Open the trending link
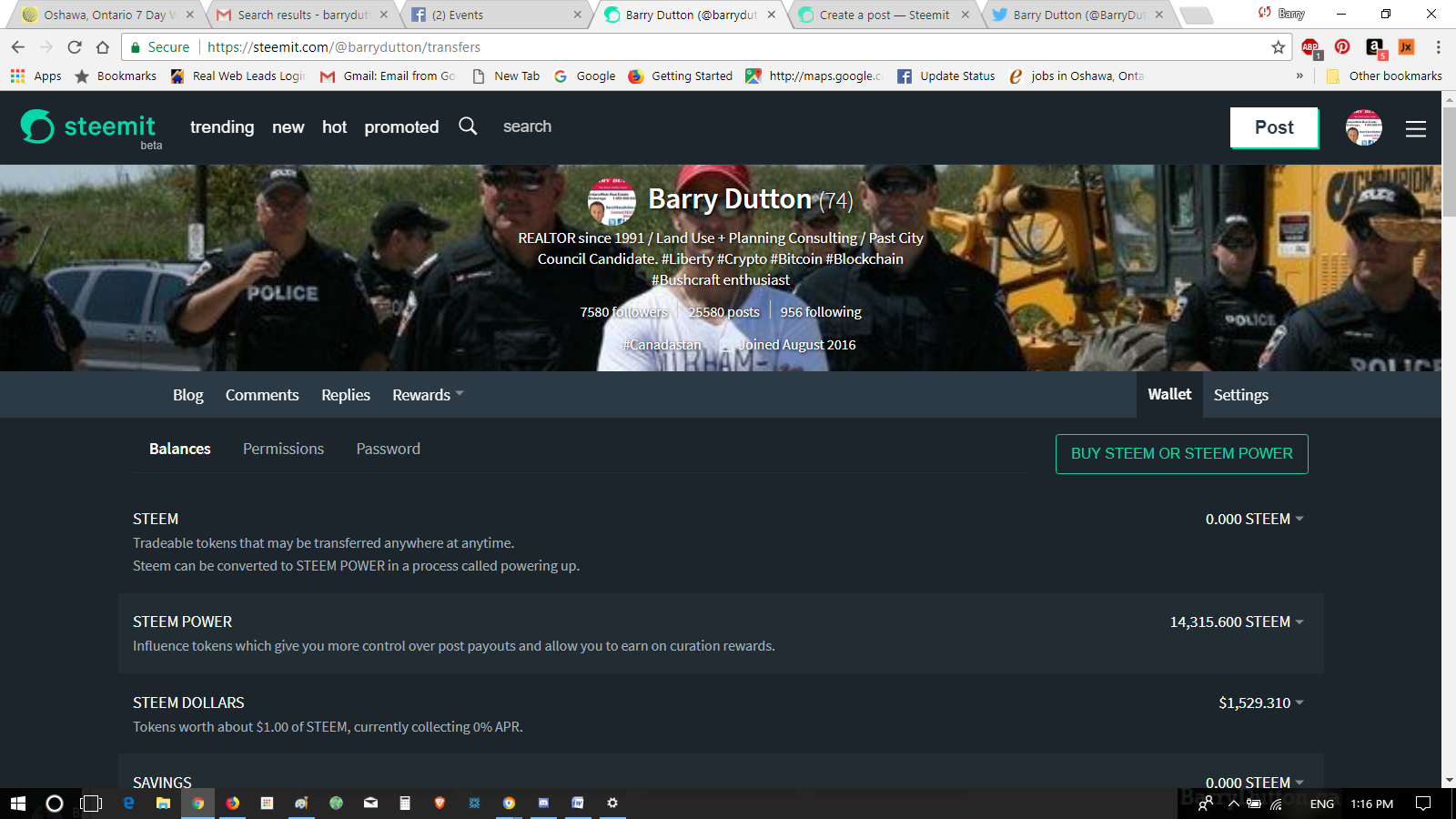This screenshot has width=1456, height=819. pyautogui.click(x=222, y=127)
